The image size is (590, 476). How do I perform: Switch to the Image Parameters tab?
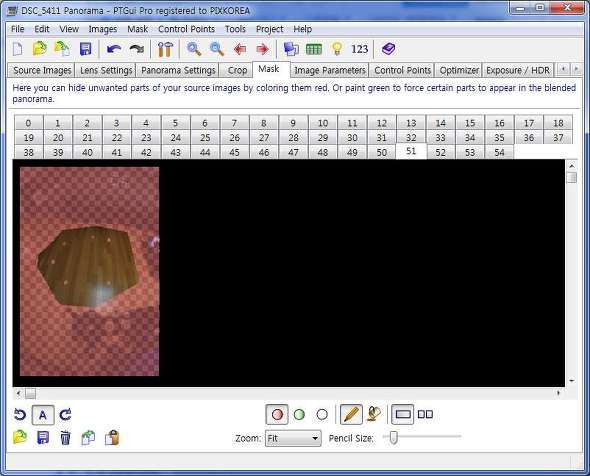[330, 70]
